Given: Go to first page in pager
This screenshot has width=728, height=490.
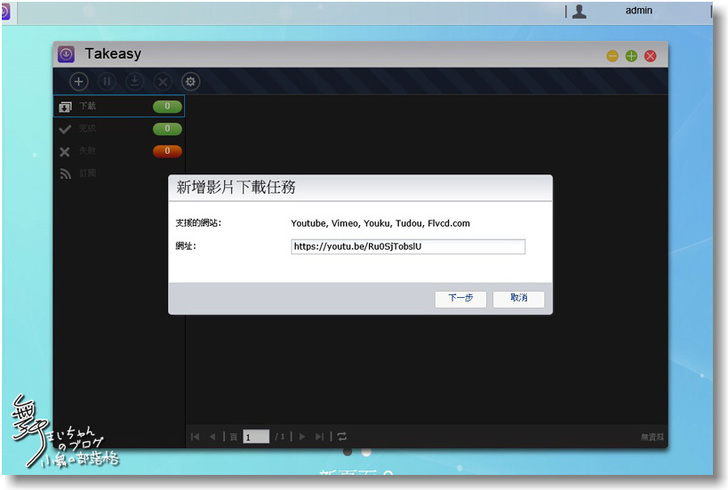Looking at the screenshot, I should click(x=195, y=437).
